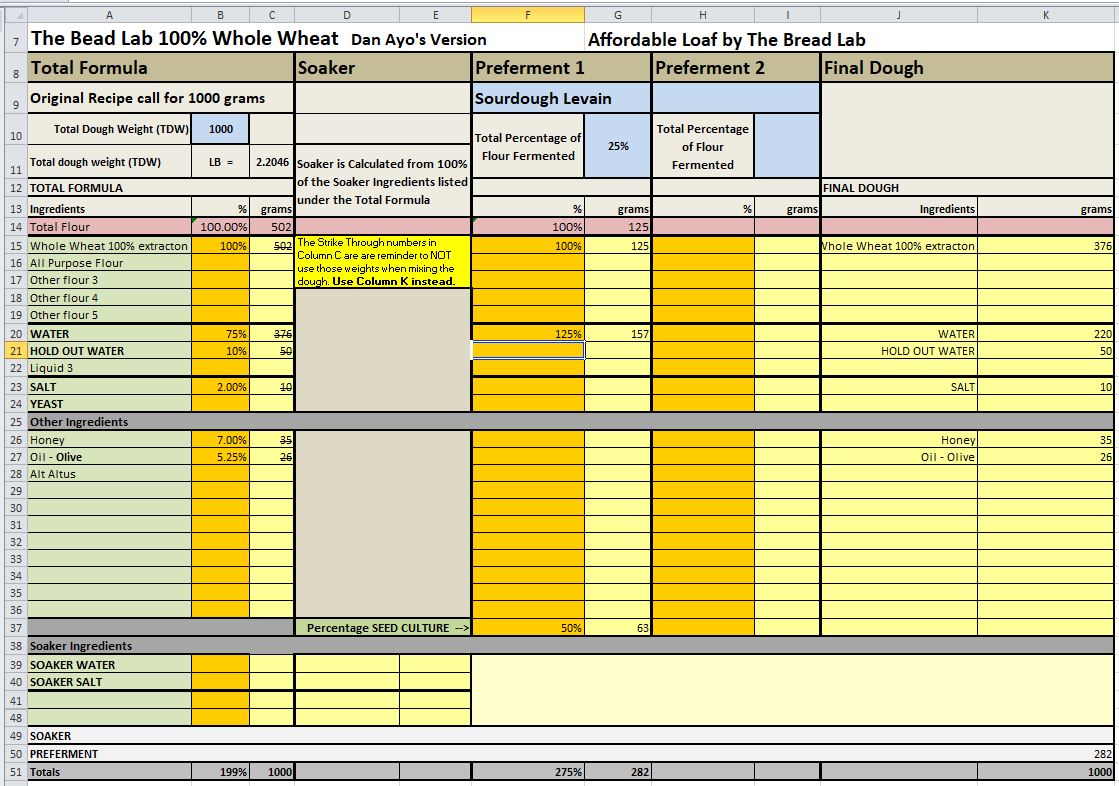Screen dimensions: 1119x786
Task: Select the Sourdough Levain cell
Action: pyautogui.click(x=561, y=99)
